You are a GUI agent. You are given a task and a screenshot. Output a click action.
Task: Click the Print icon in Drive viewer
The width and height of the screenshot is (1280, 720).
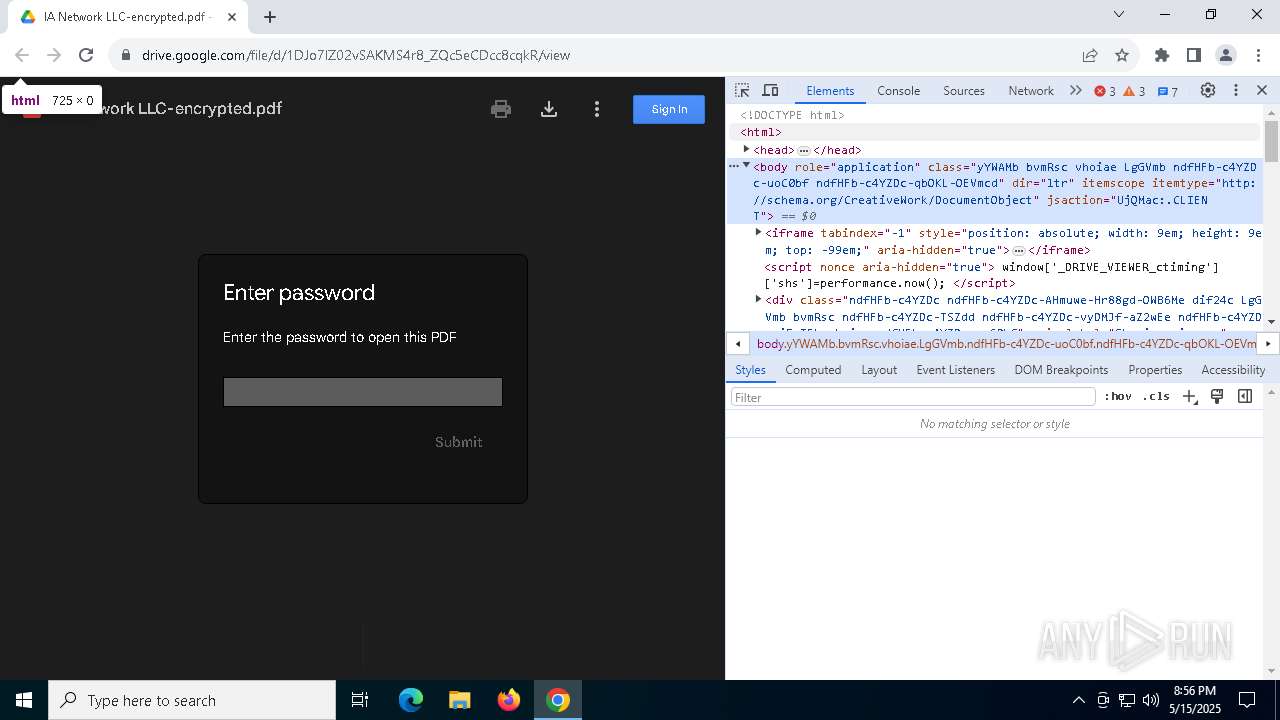(x=501, y=109)
